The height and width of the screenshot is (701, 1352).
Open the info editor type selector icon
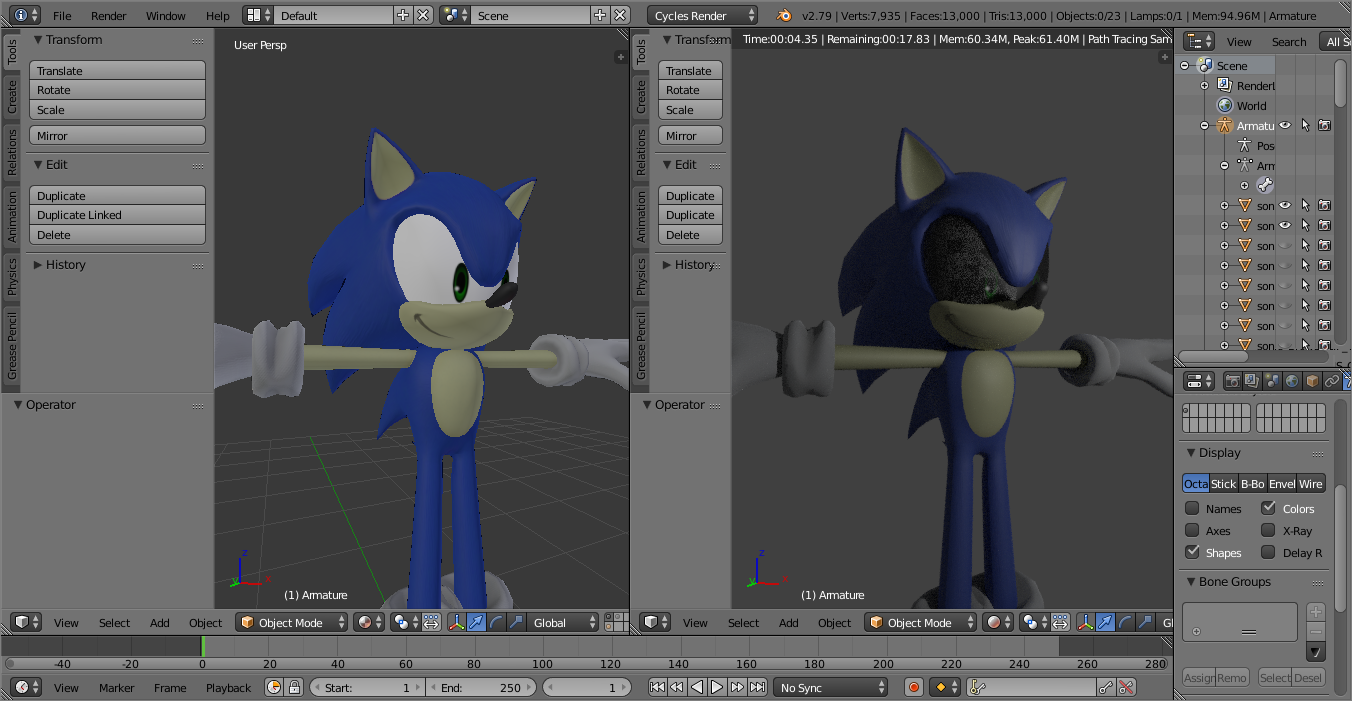(x=26, y=15)
